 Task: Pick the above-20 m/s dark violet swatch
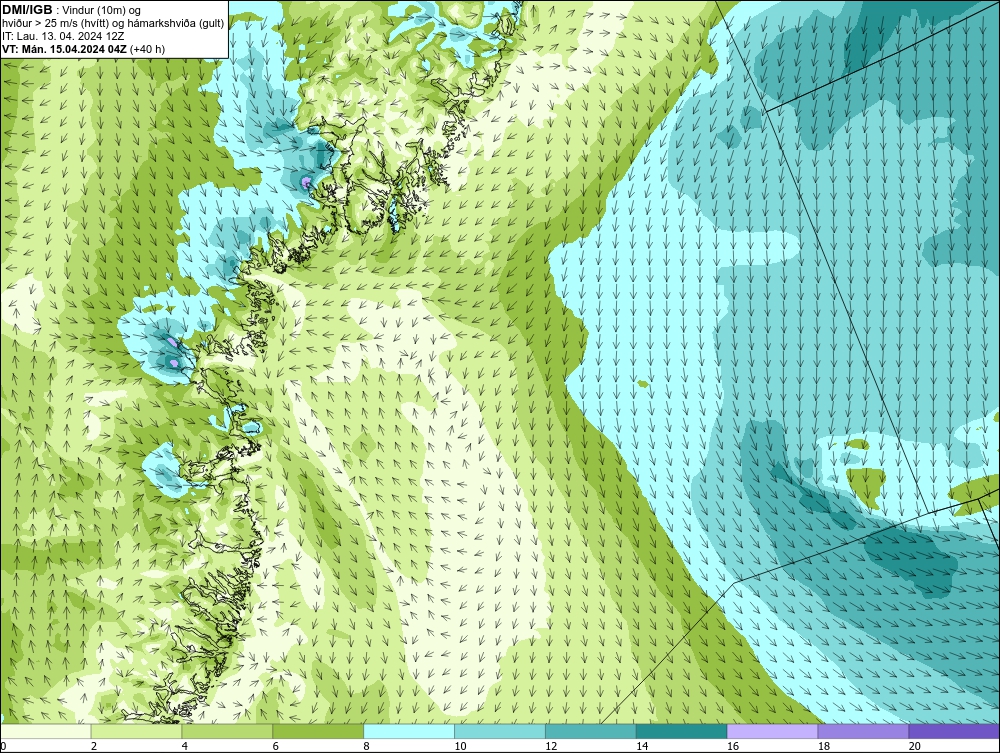(x=954, y=731)
